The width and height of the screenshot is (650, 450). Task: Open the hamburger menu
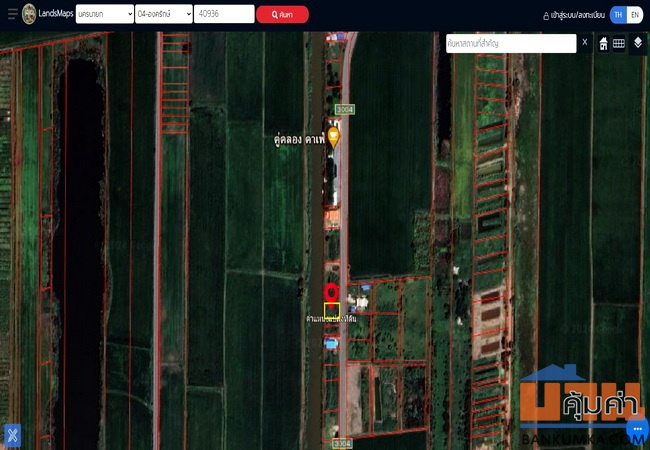click(x=12, y=14)
